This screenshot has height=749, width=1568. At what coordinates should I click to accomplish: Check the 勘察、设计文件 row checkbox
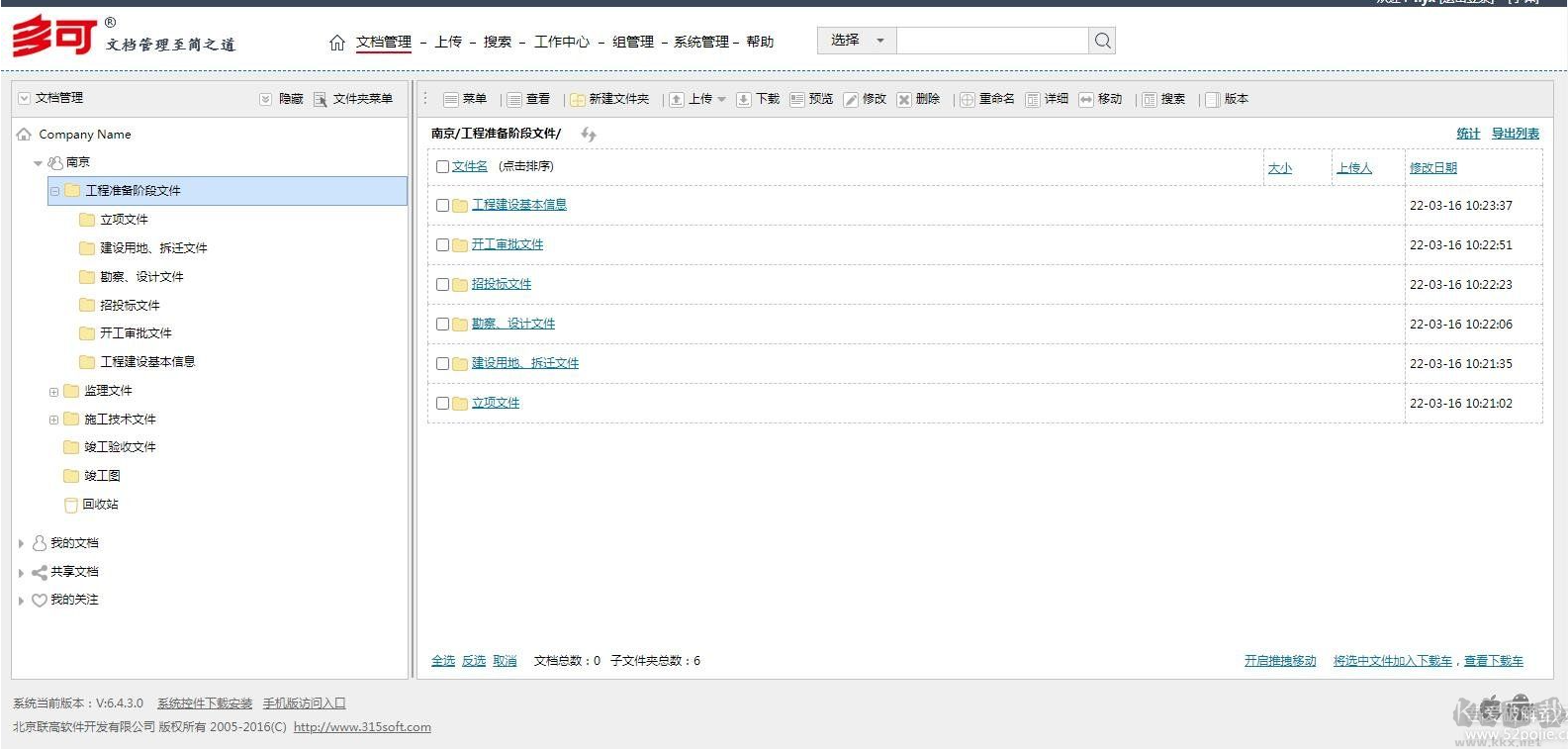tap(442, 324)
